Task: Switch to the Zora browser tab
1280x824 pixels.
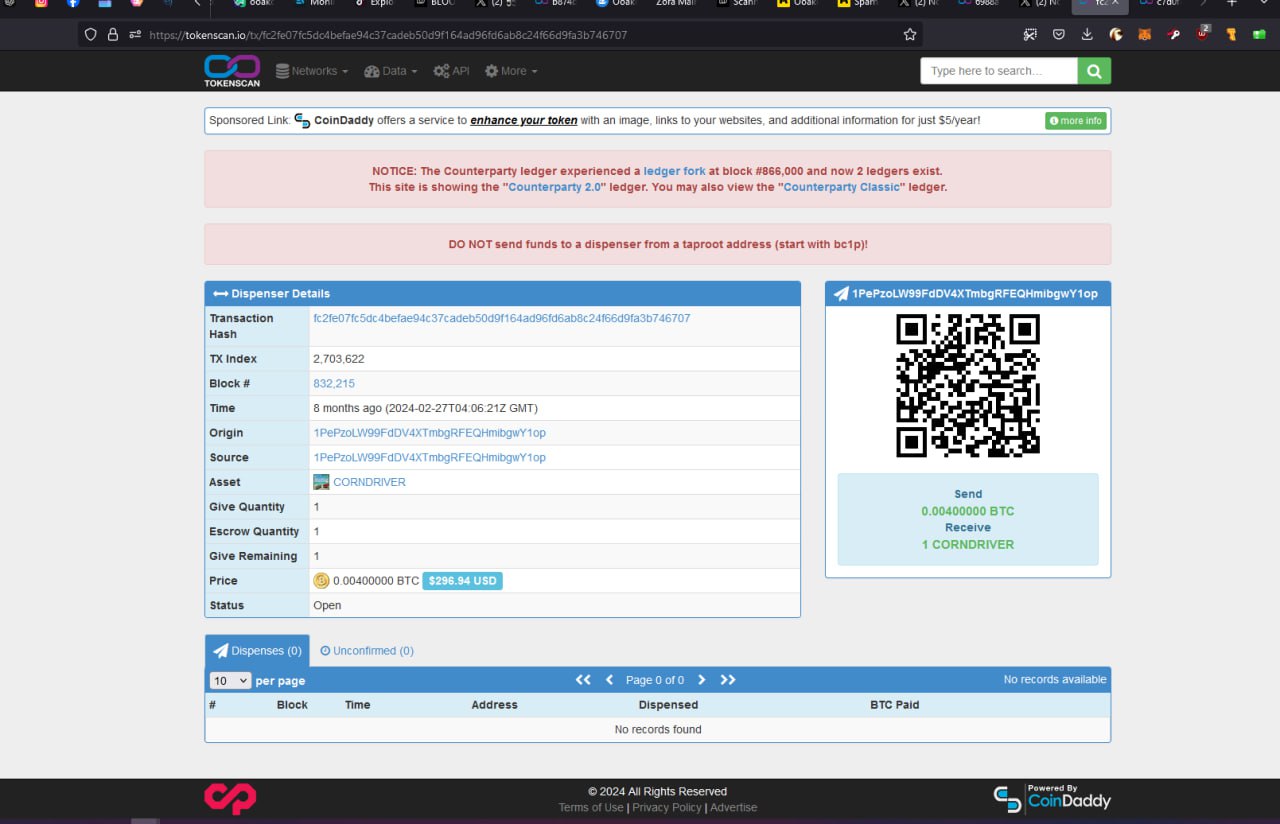Action: coord(677,3)
